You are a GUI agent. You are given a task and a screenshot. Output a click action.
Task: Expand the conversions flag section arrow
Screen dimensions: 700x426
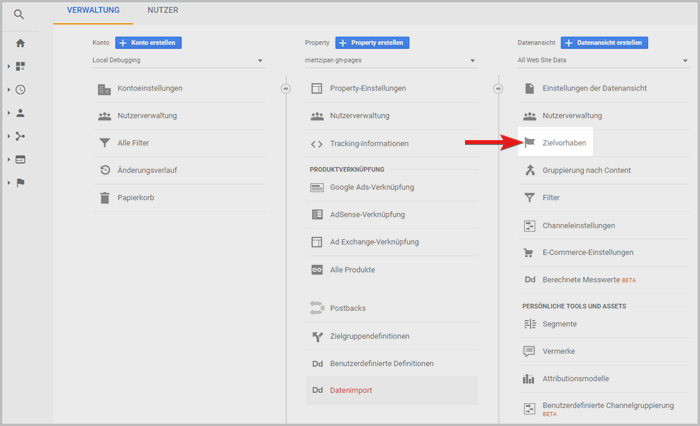click(x=8, y=183)
